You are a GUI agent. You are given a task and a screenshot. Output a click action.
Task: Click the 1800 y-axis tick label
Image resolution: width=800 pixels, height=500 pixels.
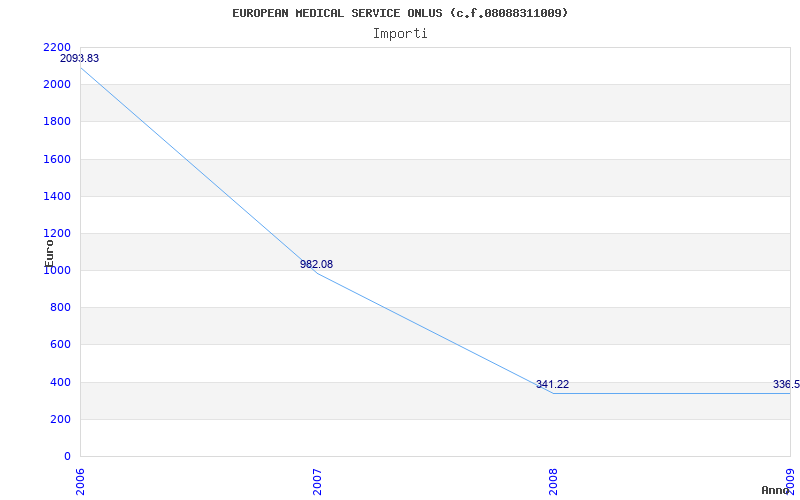57,121
